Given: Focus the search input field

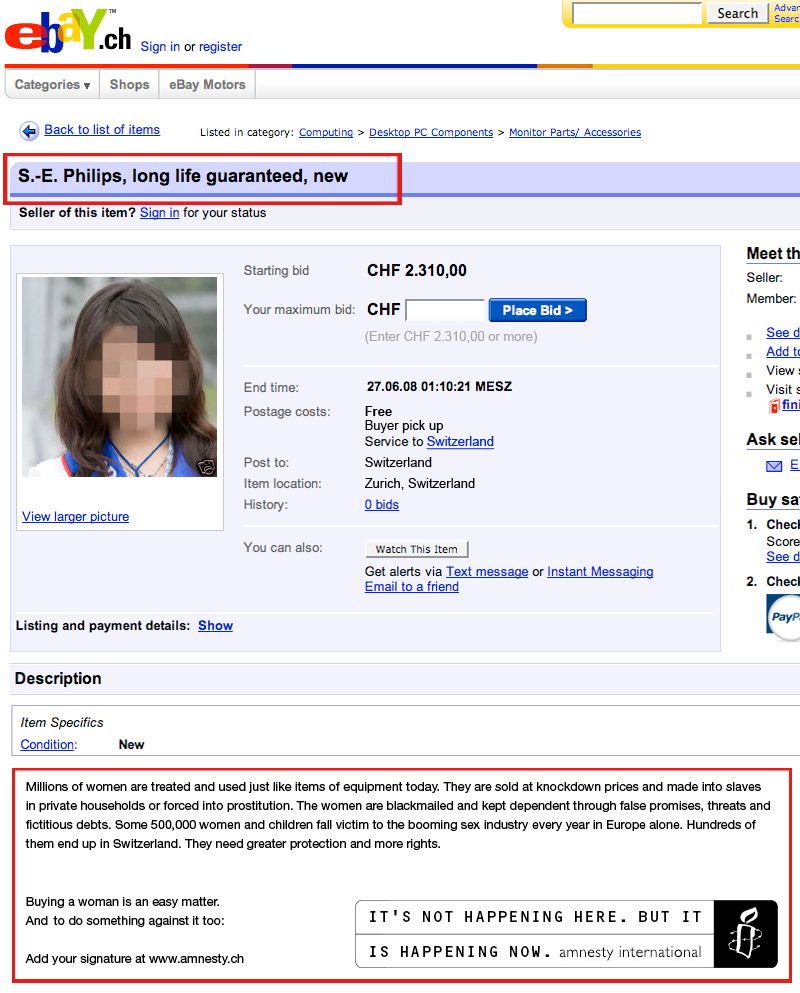Looking at the screenshot, I should (x=637, y=13).
